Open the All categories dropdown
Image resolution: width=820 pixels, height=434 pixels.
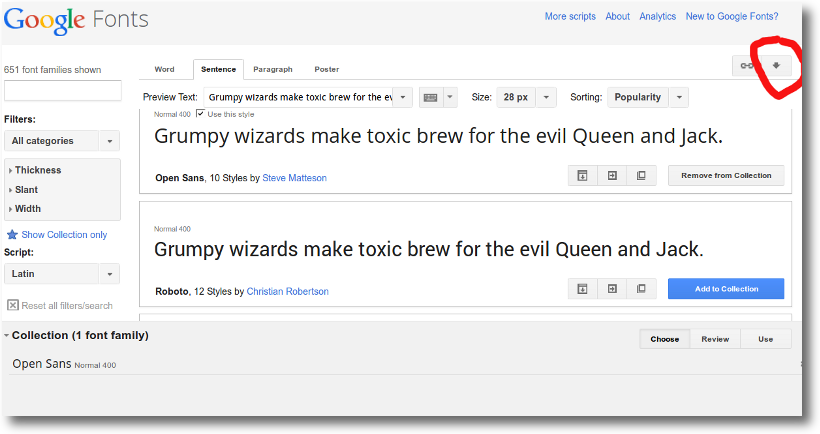[x=62, y=141]
